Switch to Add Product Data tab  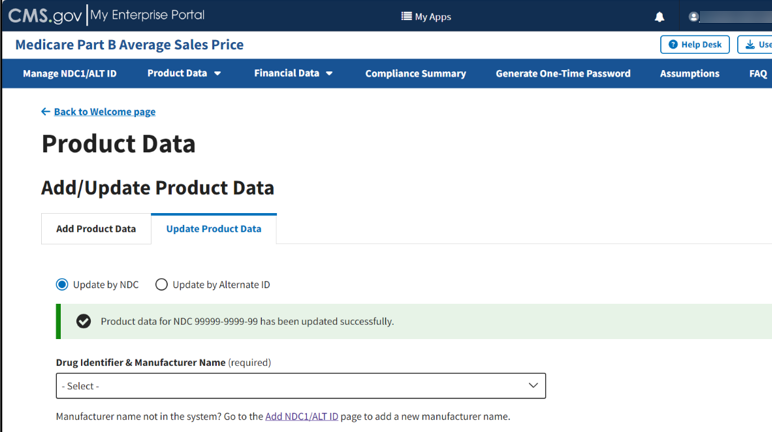pyautogui.click(x=96, y=229)
